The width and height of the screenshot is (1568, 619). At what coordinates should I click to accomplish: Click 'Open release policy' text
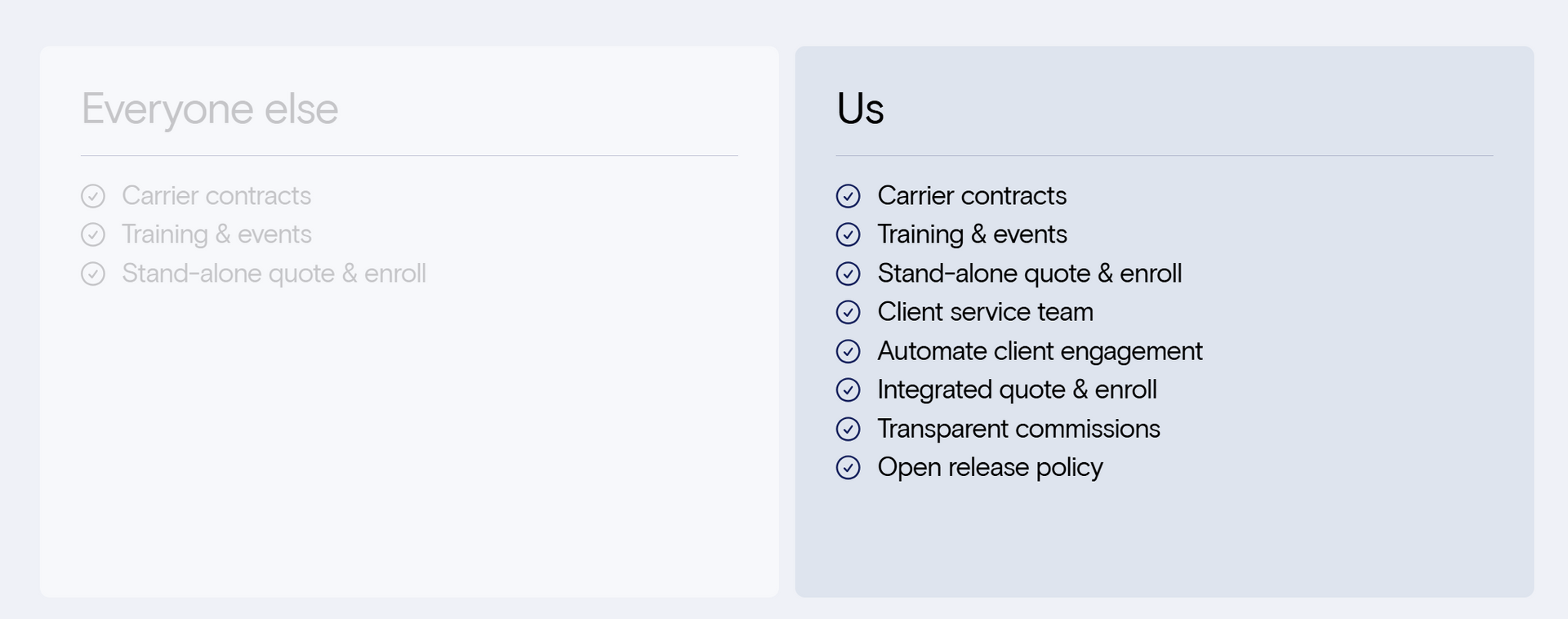click(x=990, y=467)
